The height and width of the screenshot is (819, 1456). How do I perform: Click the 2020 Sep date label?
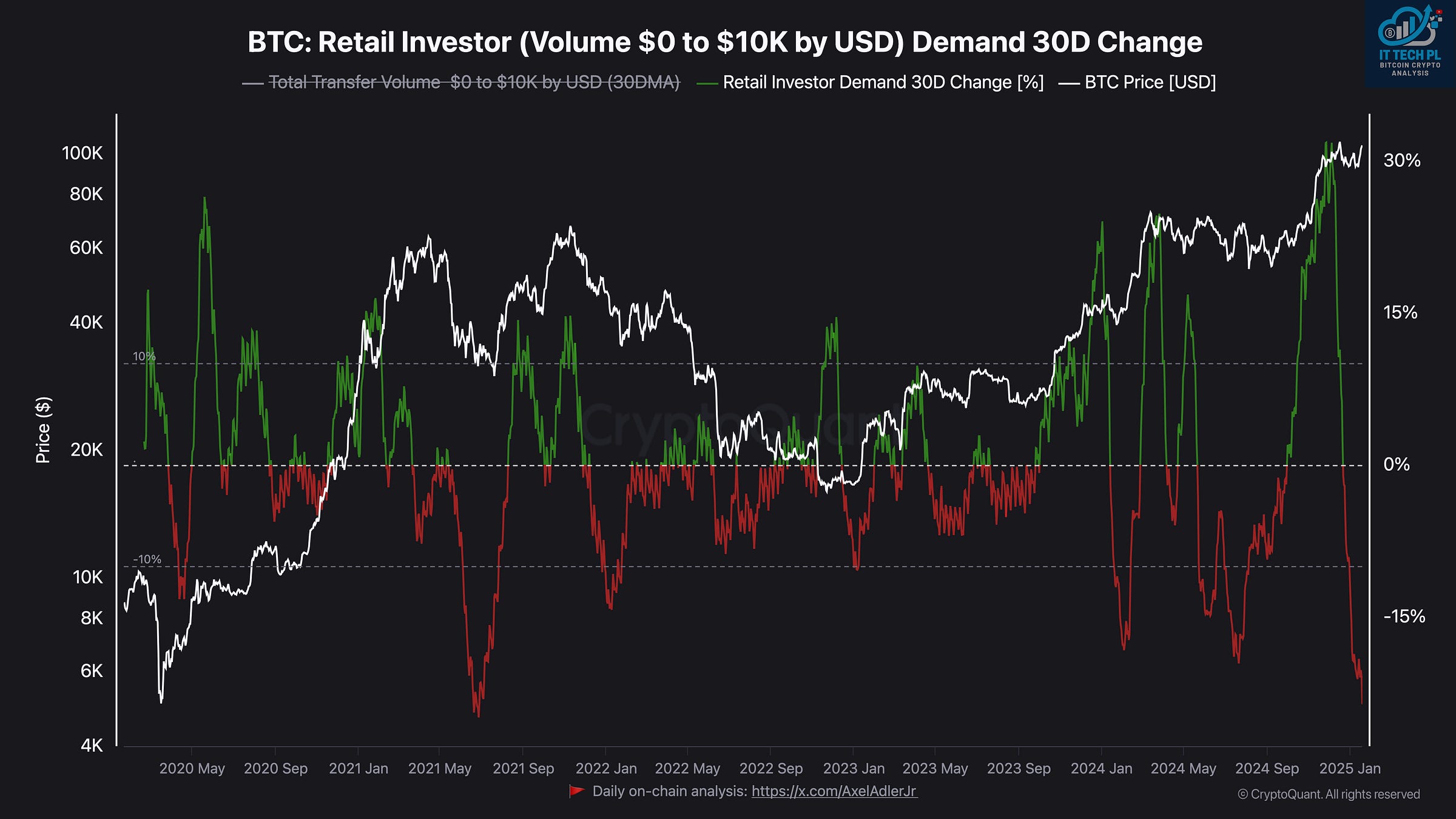point(275,769)
